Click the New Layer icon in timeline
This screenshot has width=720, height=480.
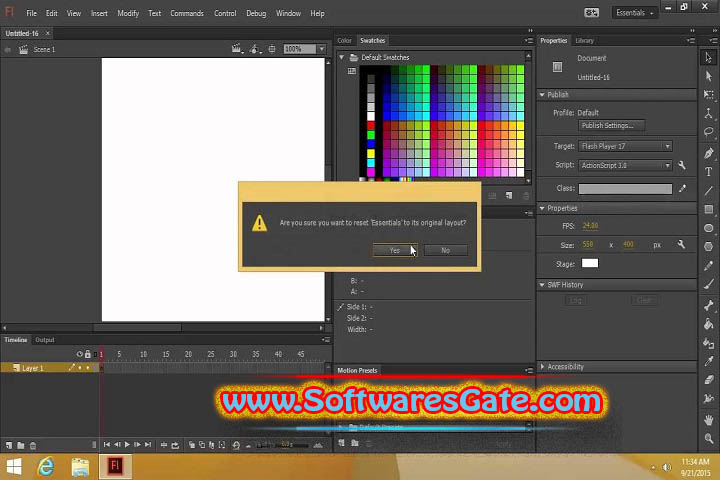[x=9, y=445]
